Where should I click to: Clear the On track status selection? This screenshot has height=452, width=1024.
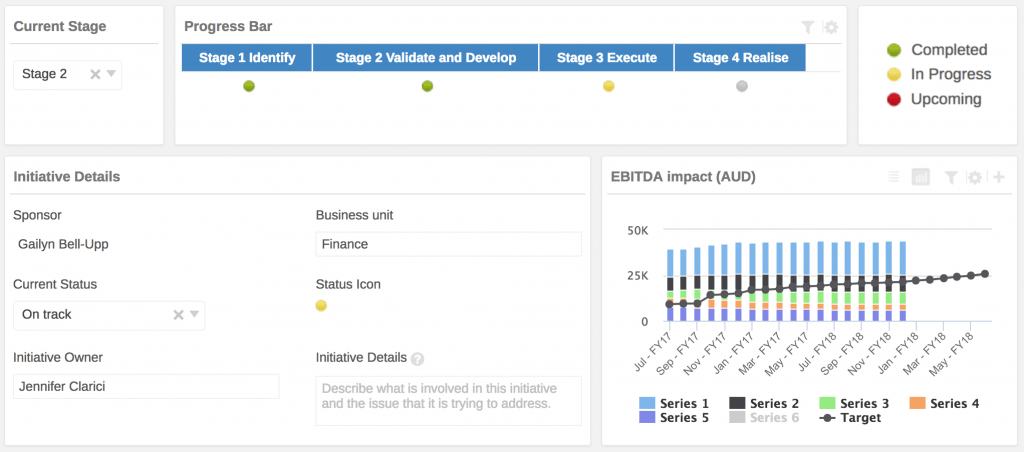[178, 314]
